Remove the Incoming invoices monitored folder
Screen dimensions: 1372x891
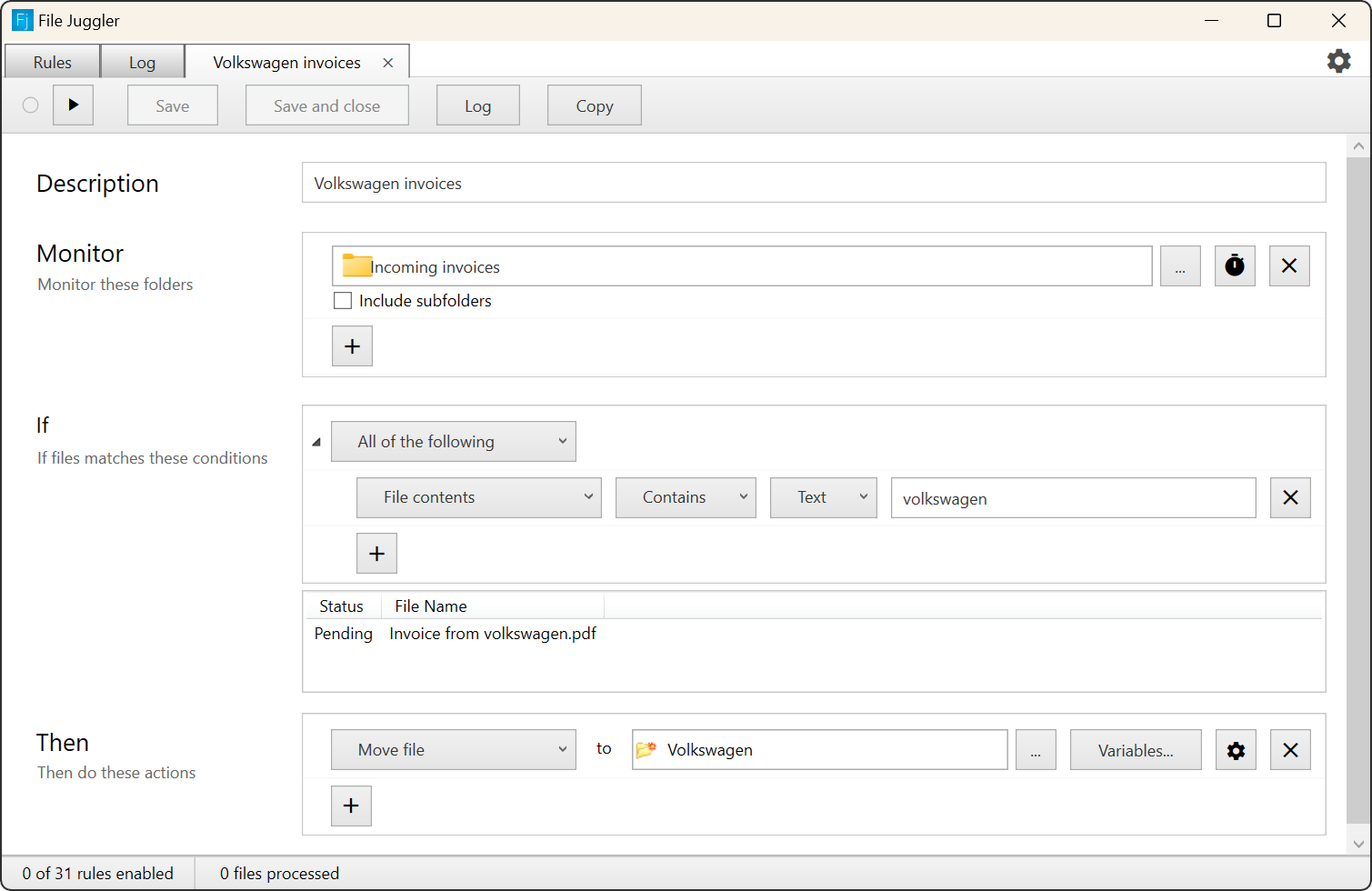(1289, 266)
